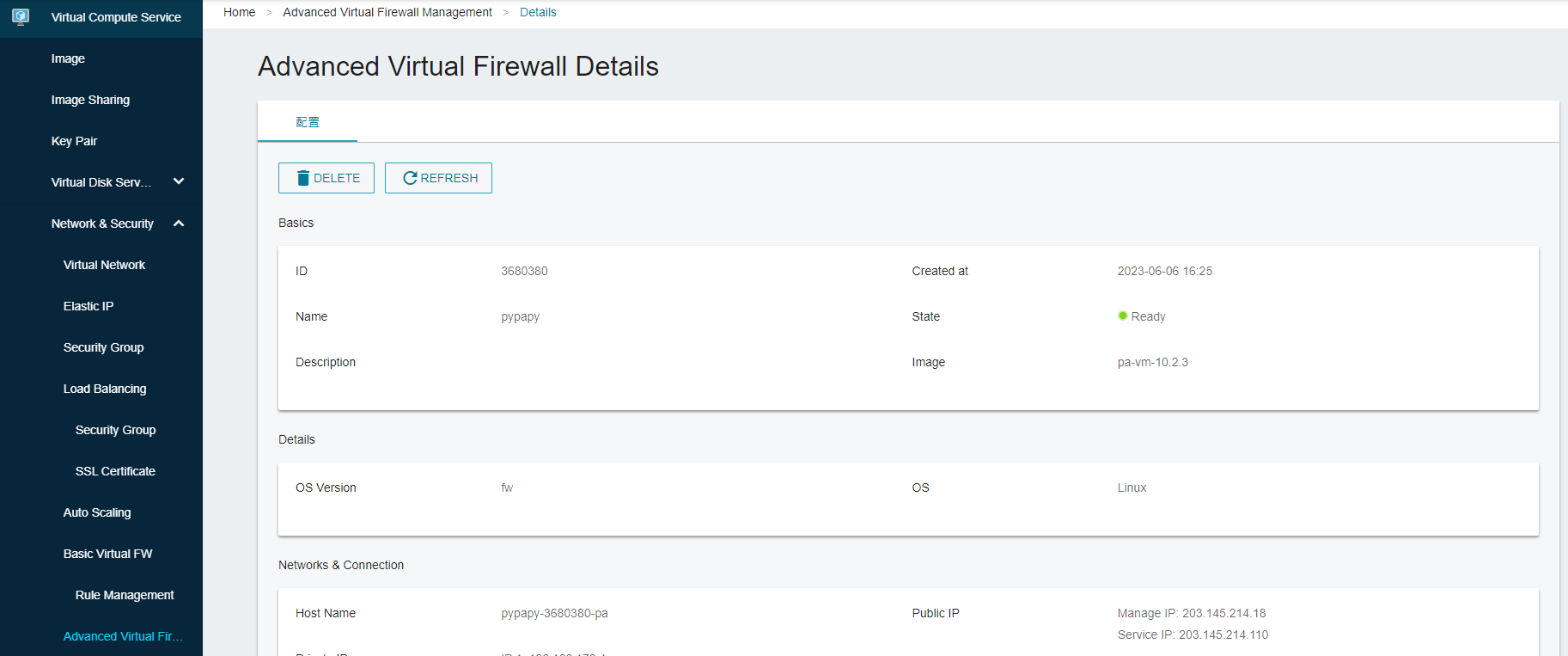
Task: Click the name value pypapy
Action: [x=521, y=316]
